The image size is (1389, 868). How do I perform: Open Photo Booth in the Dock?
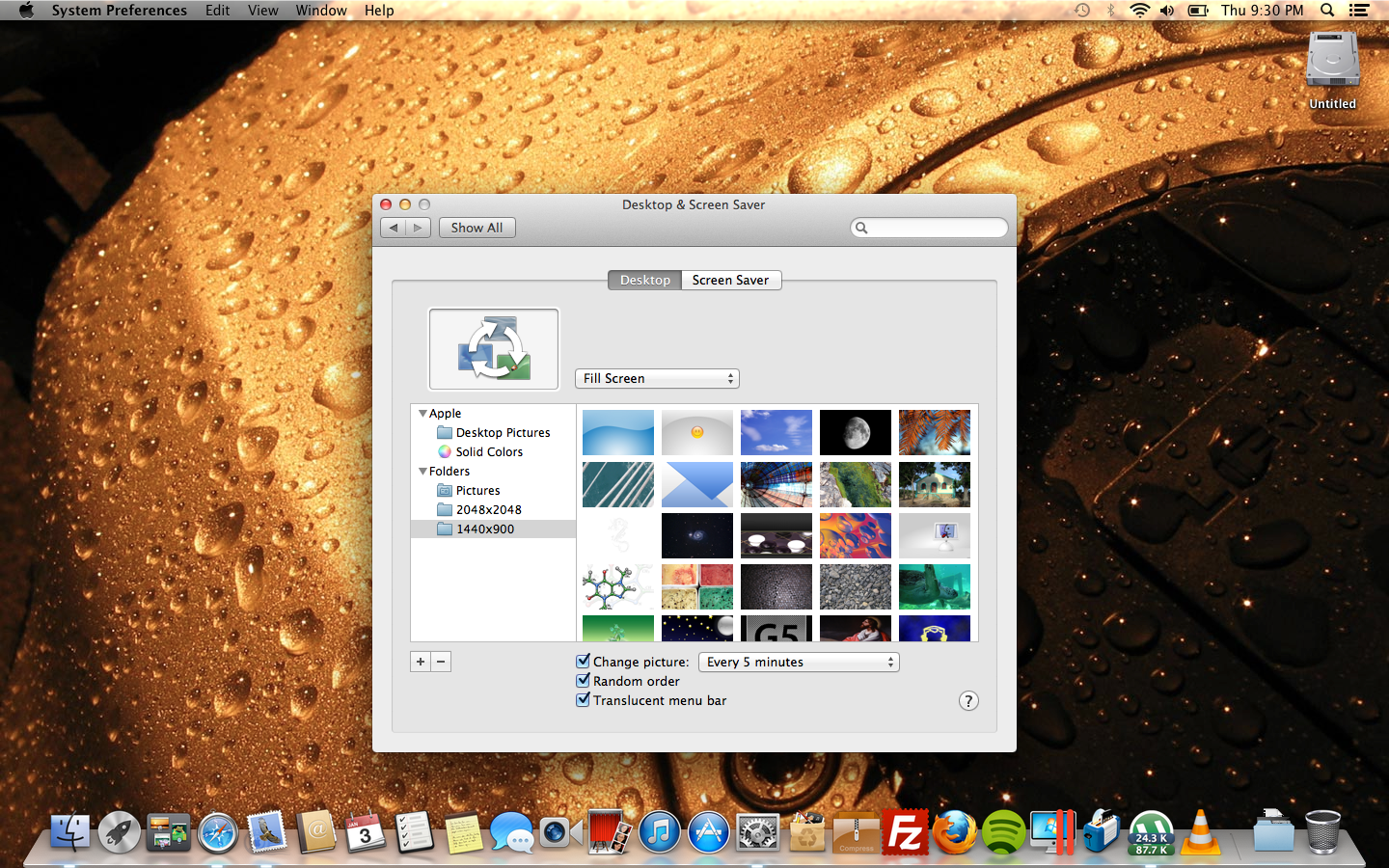[x=610, y=831]
